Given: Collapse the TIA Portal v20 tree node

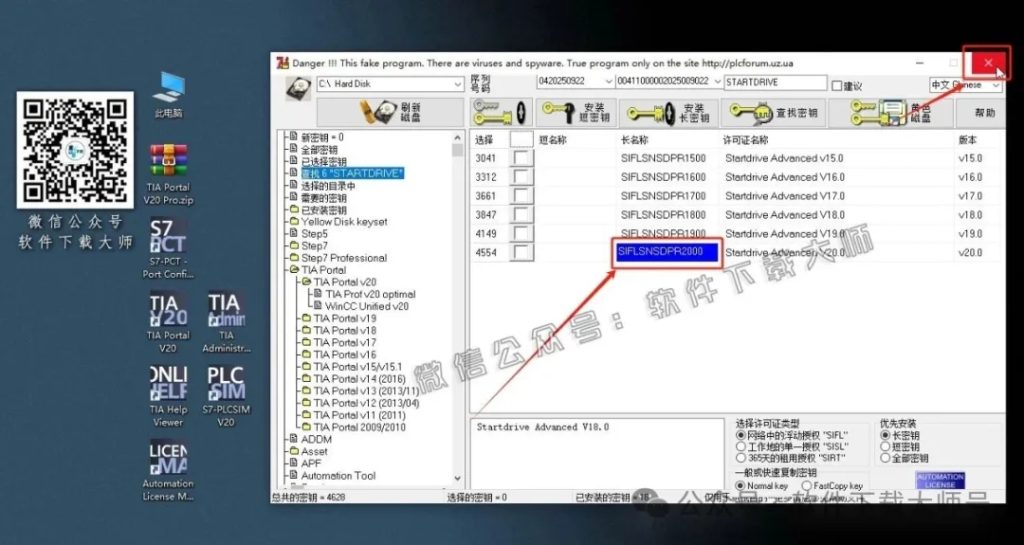Looking at the screenshot, I should 306,282.
